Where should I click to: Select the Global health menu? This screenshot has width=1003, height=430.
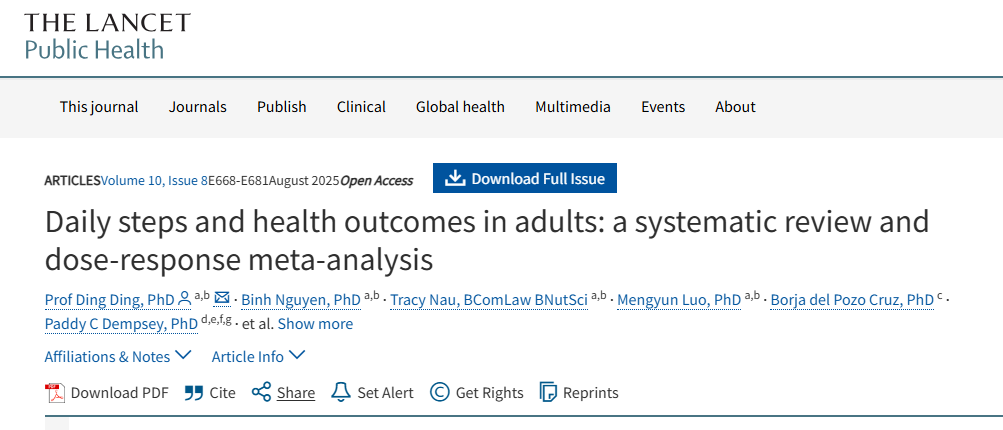pos(460,107)
